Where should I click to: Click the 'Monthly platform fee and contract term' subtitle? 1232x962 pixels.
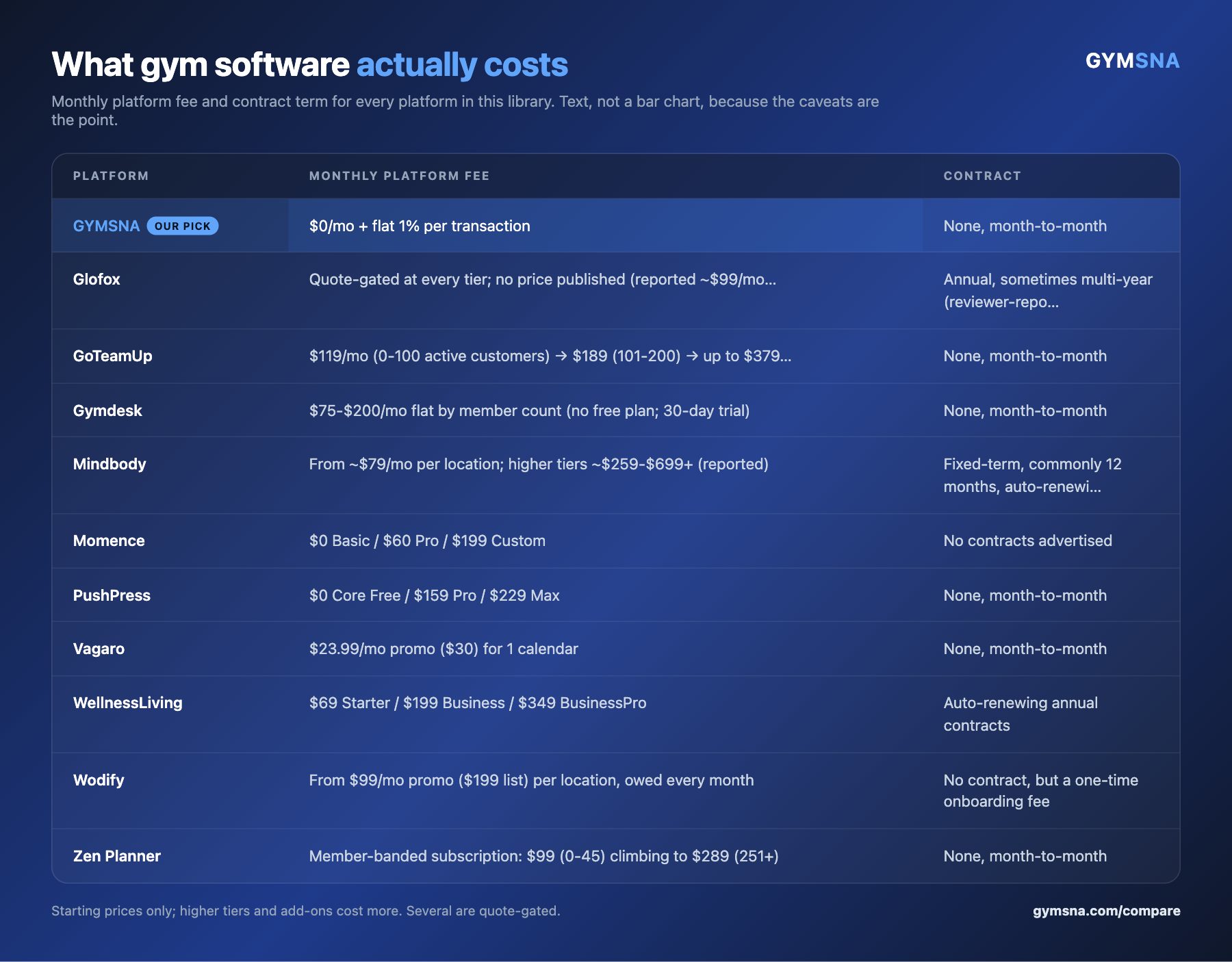pos(465,110)
